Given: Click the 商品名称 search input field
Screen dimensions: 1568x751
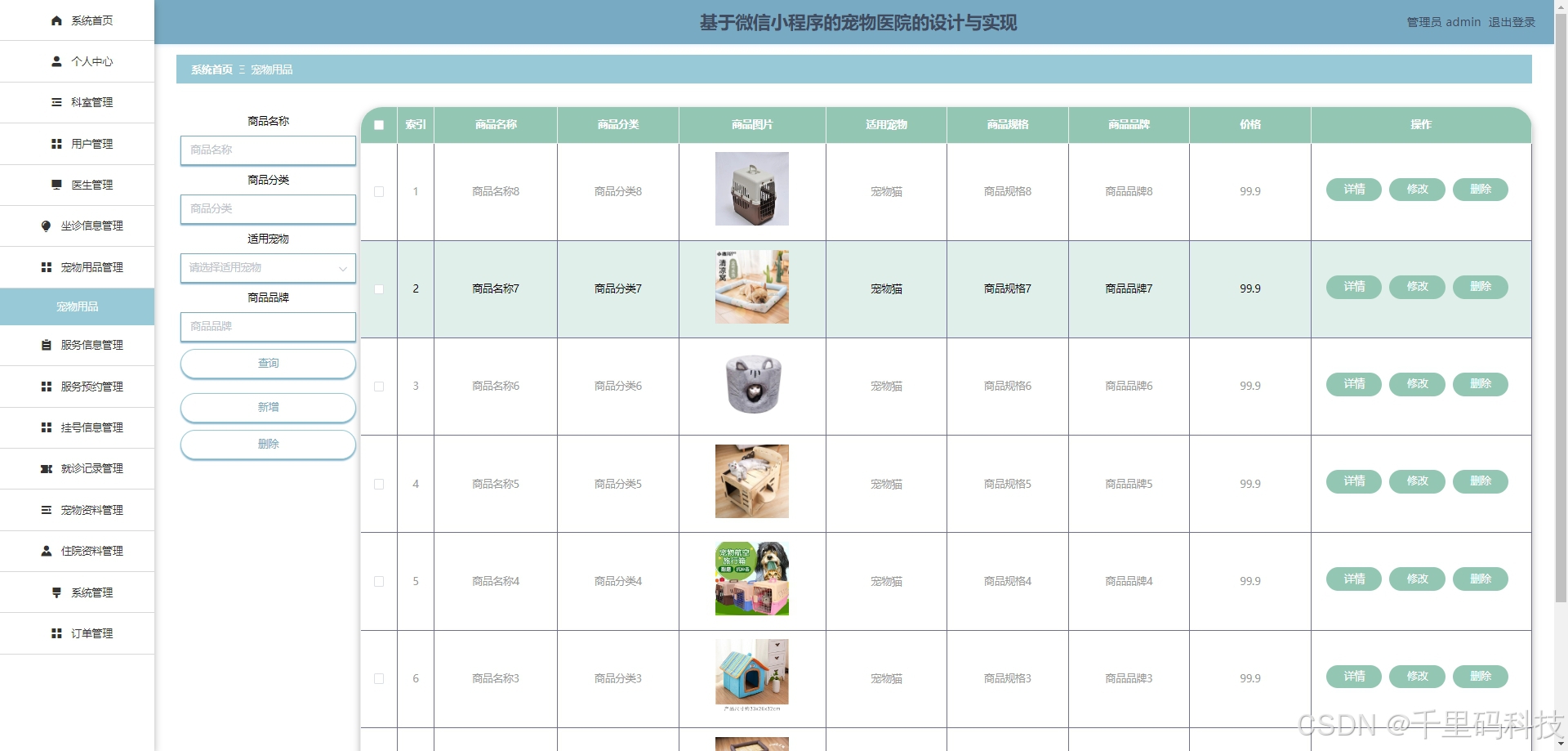Looking at the screenshot, I should 268,150.
